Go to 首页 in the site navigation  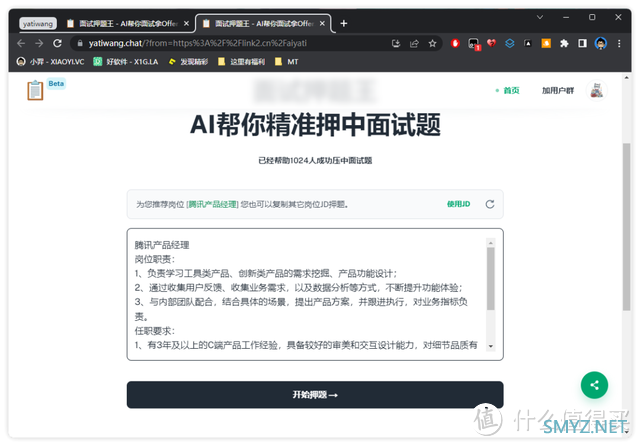(511, 91)
